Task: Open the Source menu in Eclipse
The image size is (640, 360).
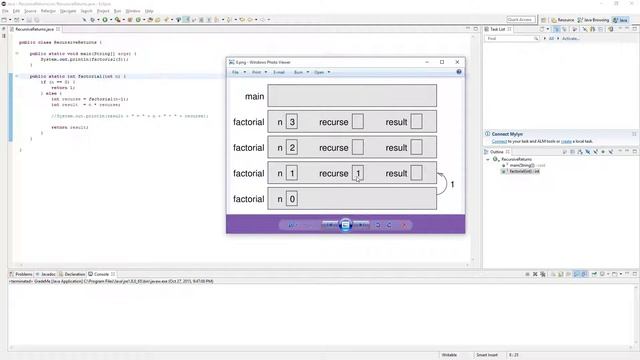Action: [x=30, y=11]
